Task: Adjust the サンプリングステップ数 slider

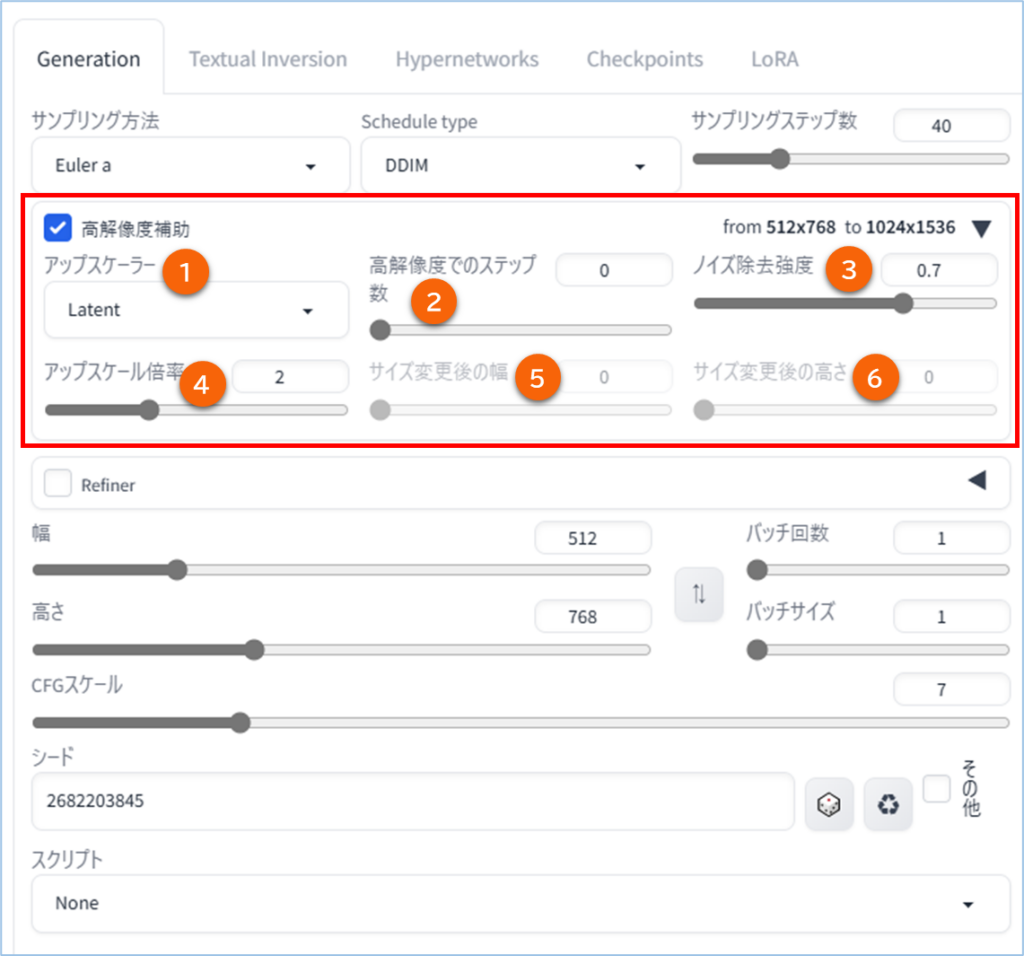Action: 851,159
